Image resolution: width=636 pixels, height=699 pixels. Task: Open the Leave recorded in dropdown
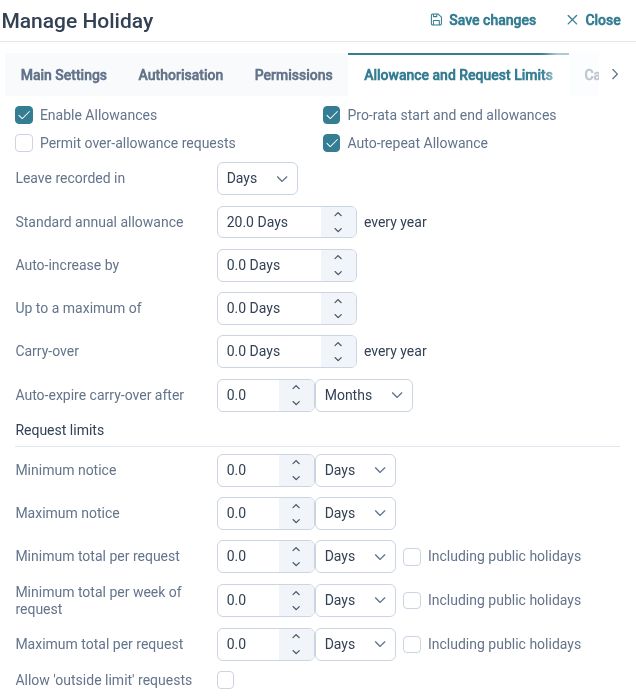click(257, 178)
